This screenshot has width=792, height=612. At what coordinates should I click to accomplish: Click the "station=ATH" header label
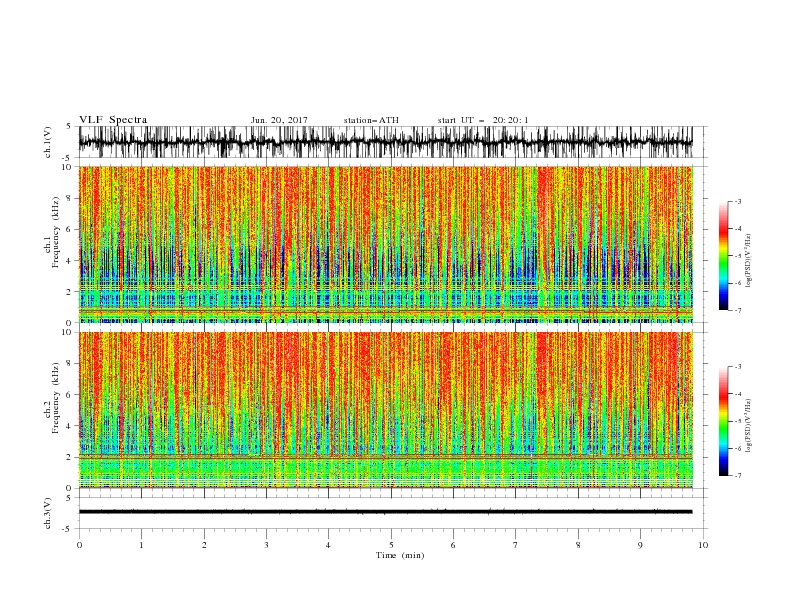(371, 120)
